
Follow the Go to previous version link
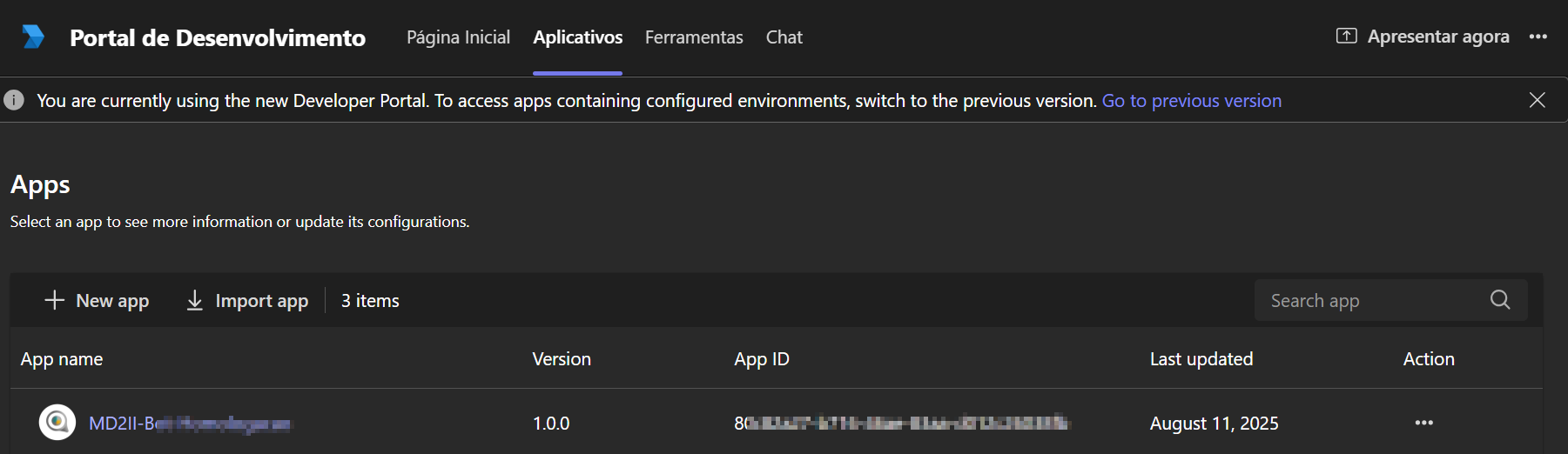pyautogui.click(x=1191, y=101)
